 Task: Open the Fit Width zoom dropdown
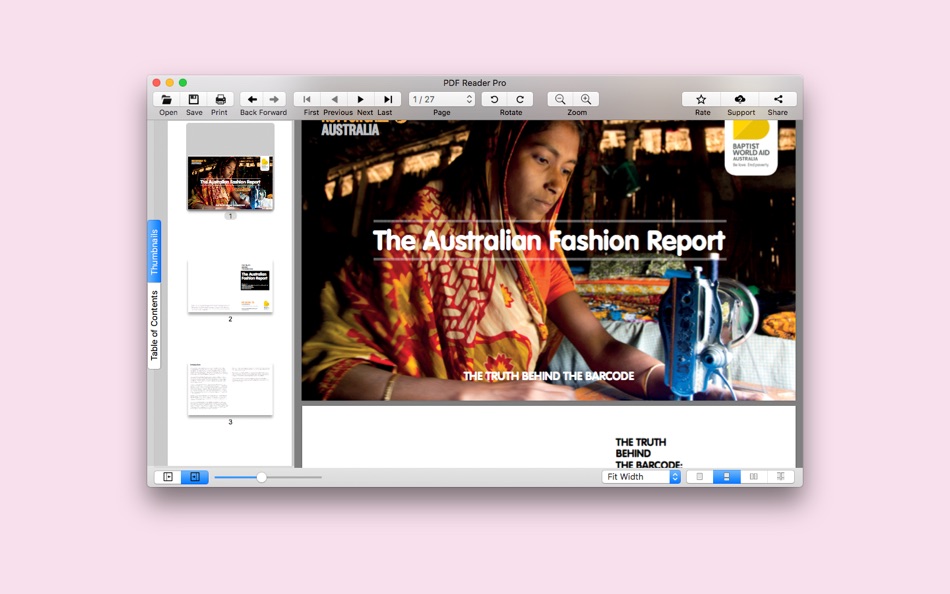(x=641, y=477)
